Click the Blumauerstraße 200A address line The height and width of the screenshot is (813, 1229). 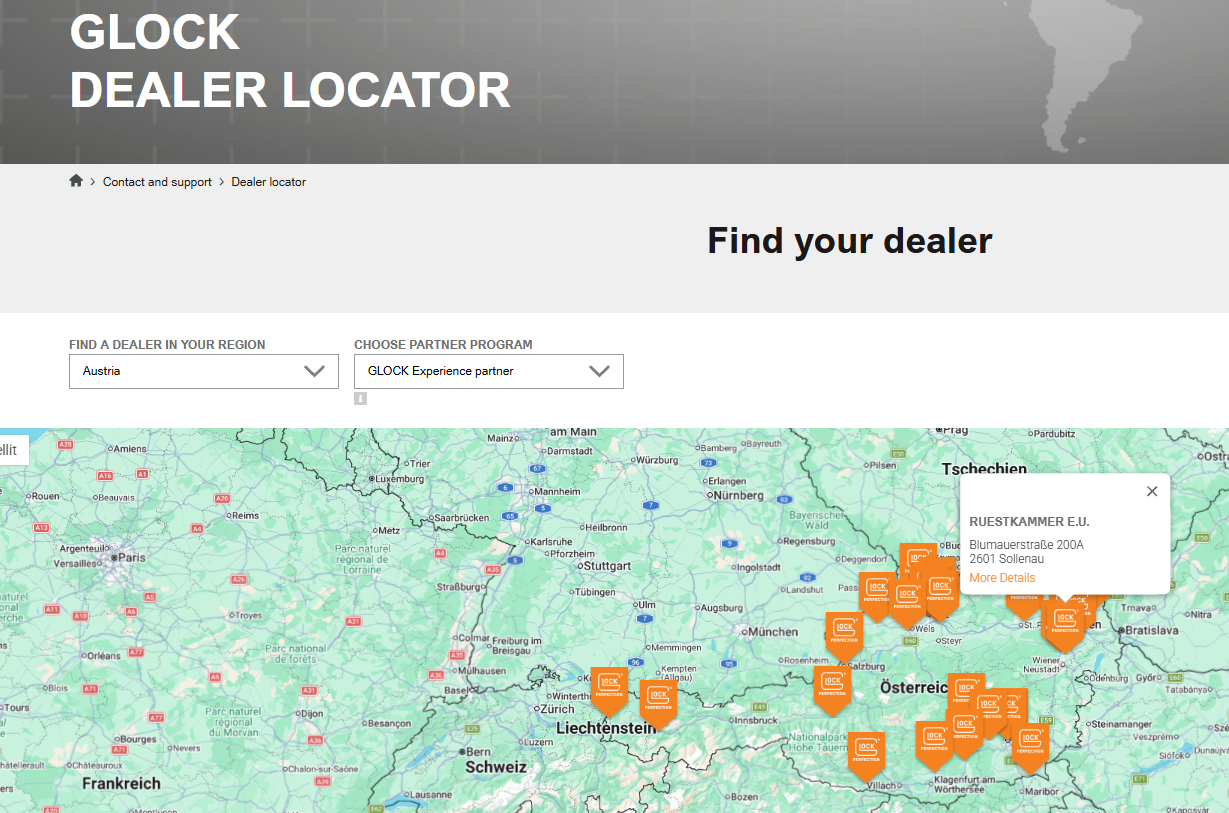1026,545
